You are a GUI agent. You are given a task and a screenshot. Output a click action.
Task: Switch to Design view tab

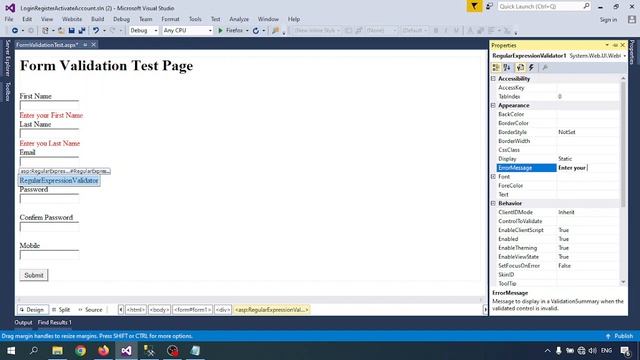point(32,310)
